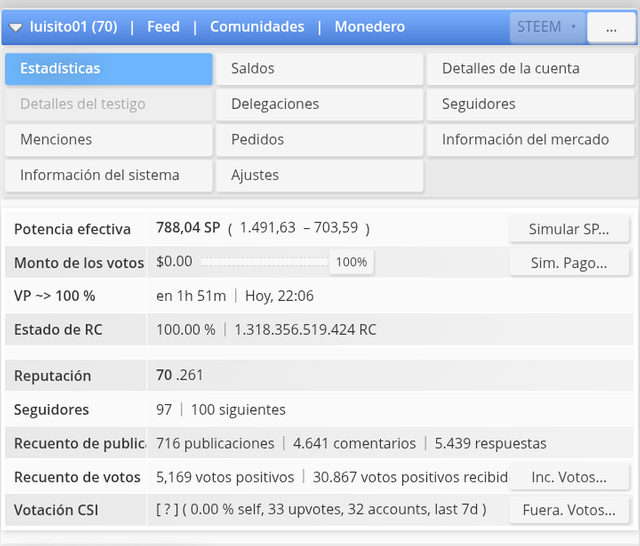Click the Seguidores label in the statistics table
The width and height of the screenshot is (640, 546).
point(51,410)
